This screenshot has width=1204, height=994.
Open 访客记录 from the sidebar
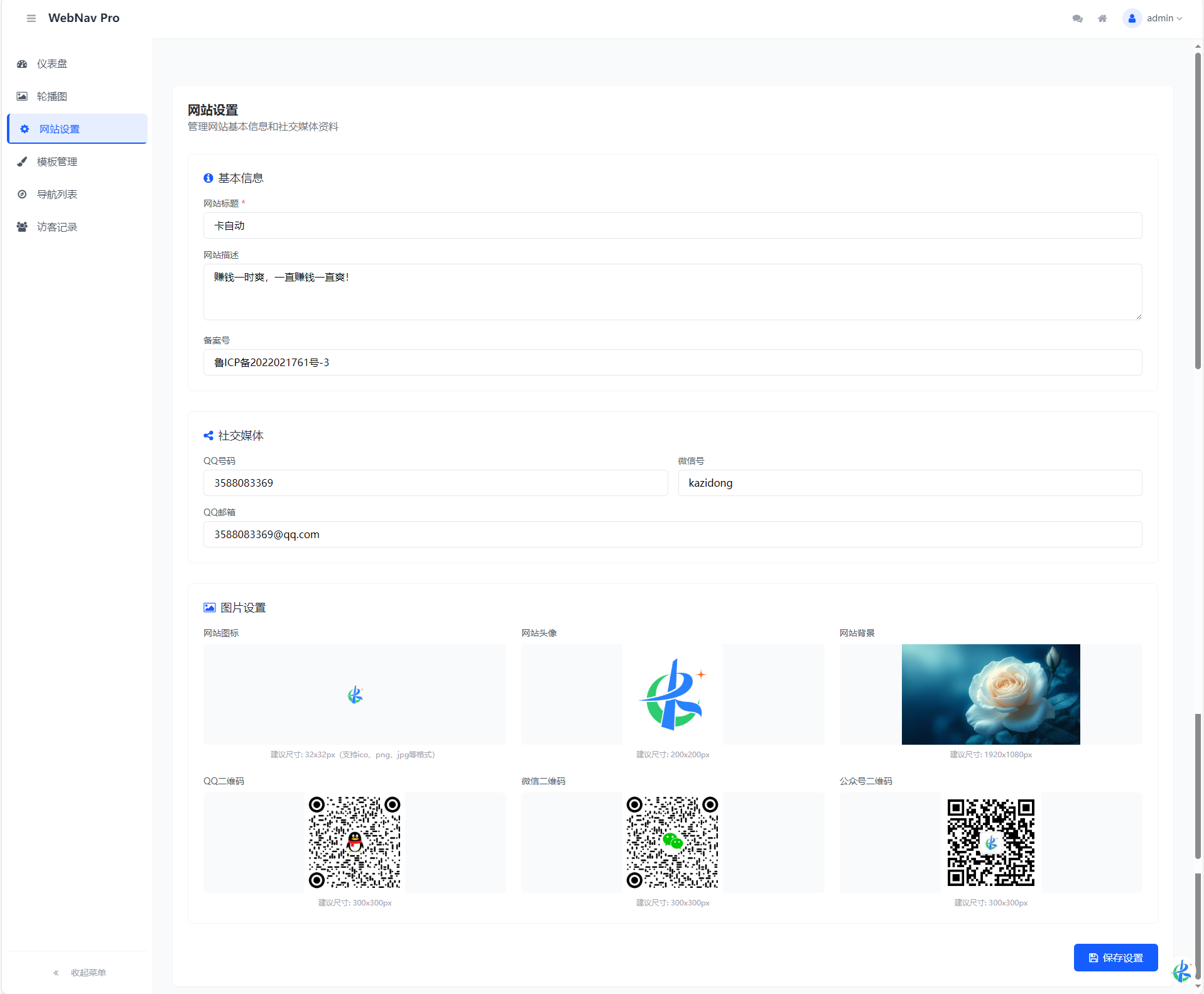(x=57, y=227)
